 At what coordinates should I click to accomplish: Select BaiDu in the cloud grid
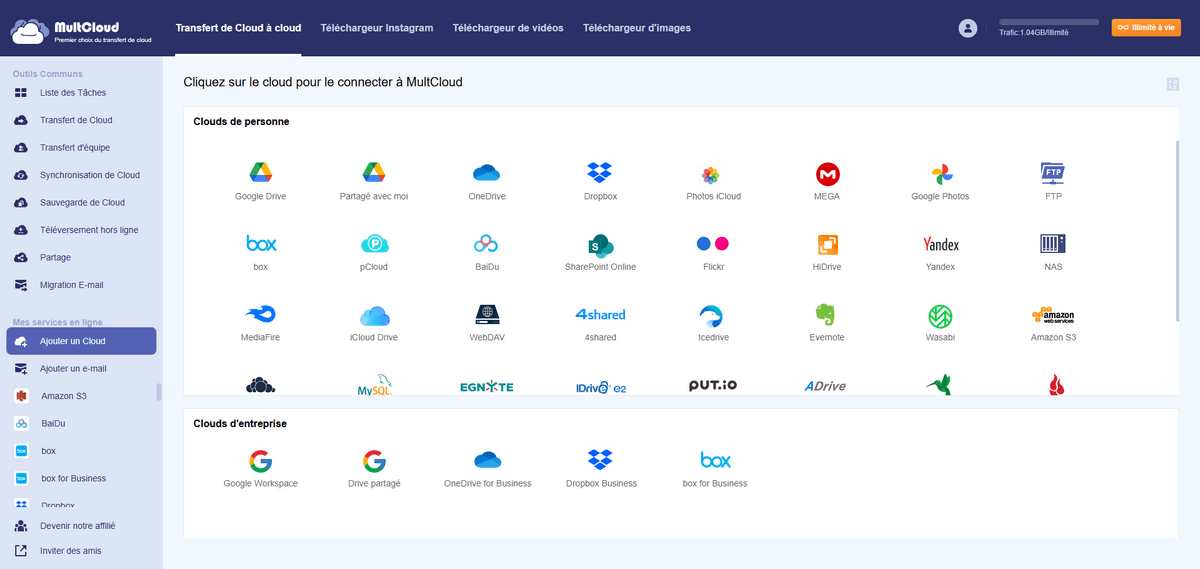point(487,244)
